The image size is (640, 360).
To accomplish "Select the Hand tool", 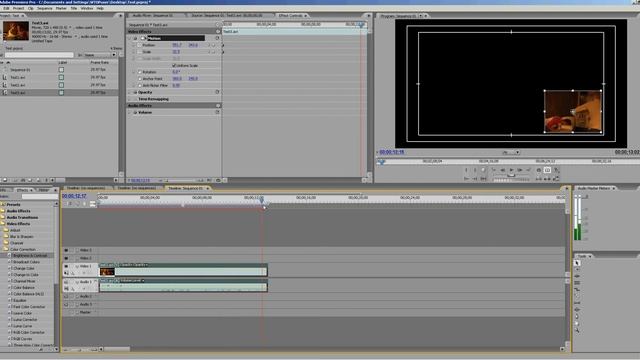I will tap(577, 323).
